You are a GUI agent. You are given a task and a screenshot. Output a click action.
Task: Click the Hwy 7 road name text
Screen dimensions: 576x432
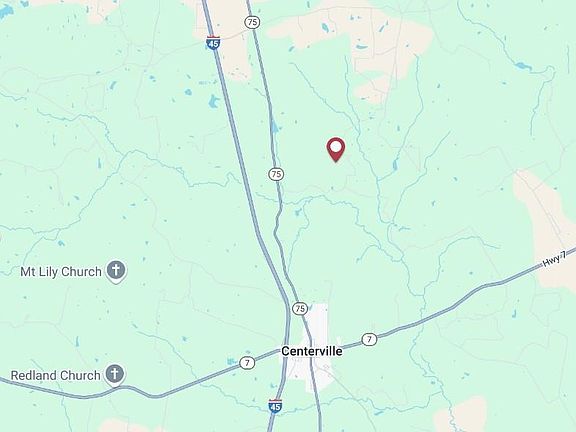pos(554,259)
